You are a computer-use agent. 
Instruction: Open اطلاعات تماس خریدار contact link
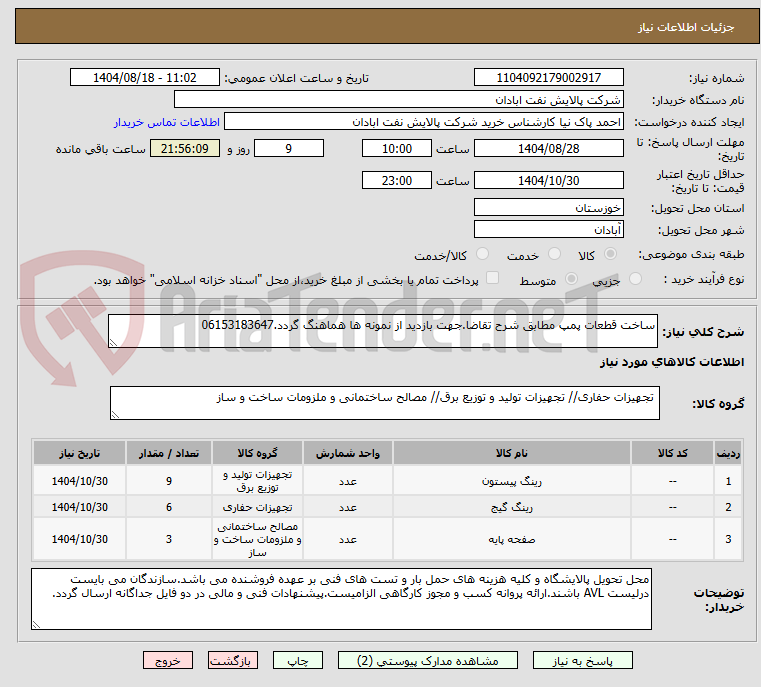tap(166, 122)
